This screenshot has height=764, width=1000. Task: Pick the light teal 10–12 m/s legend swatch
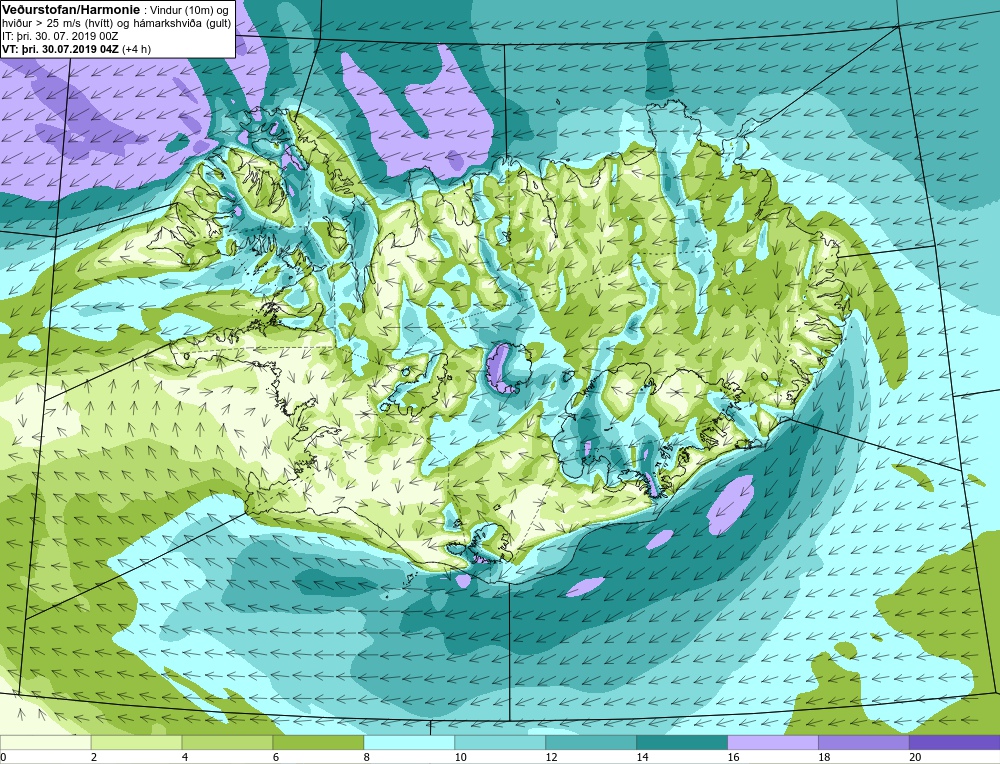click(x=500, y=742)
